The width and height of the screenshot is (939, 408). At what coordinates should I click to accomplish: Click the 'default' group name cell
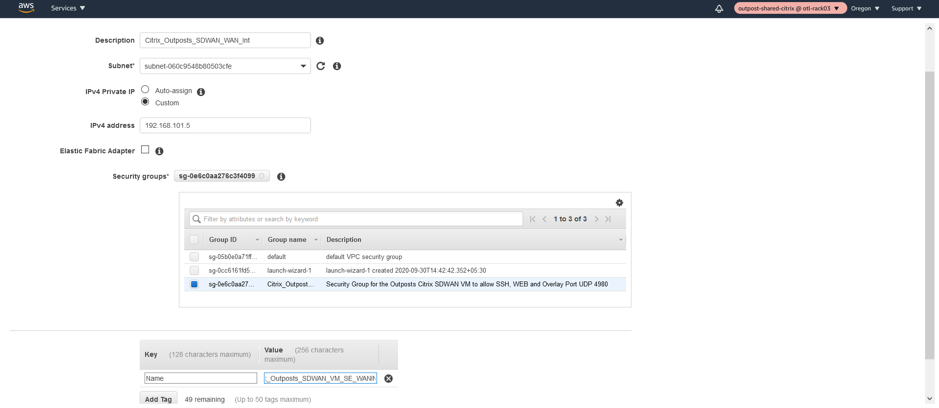pos(277,256)
